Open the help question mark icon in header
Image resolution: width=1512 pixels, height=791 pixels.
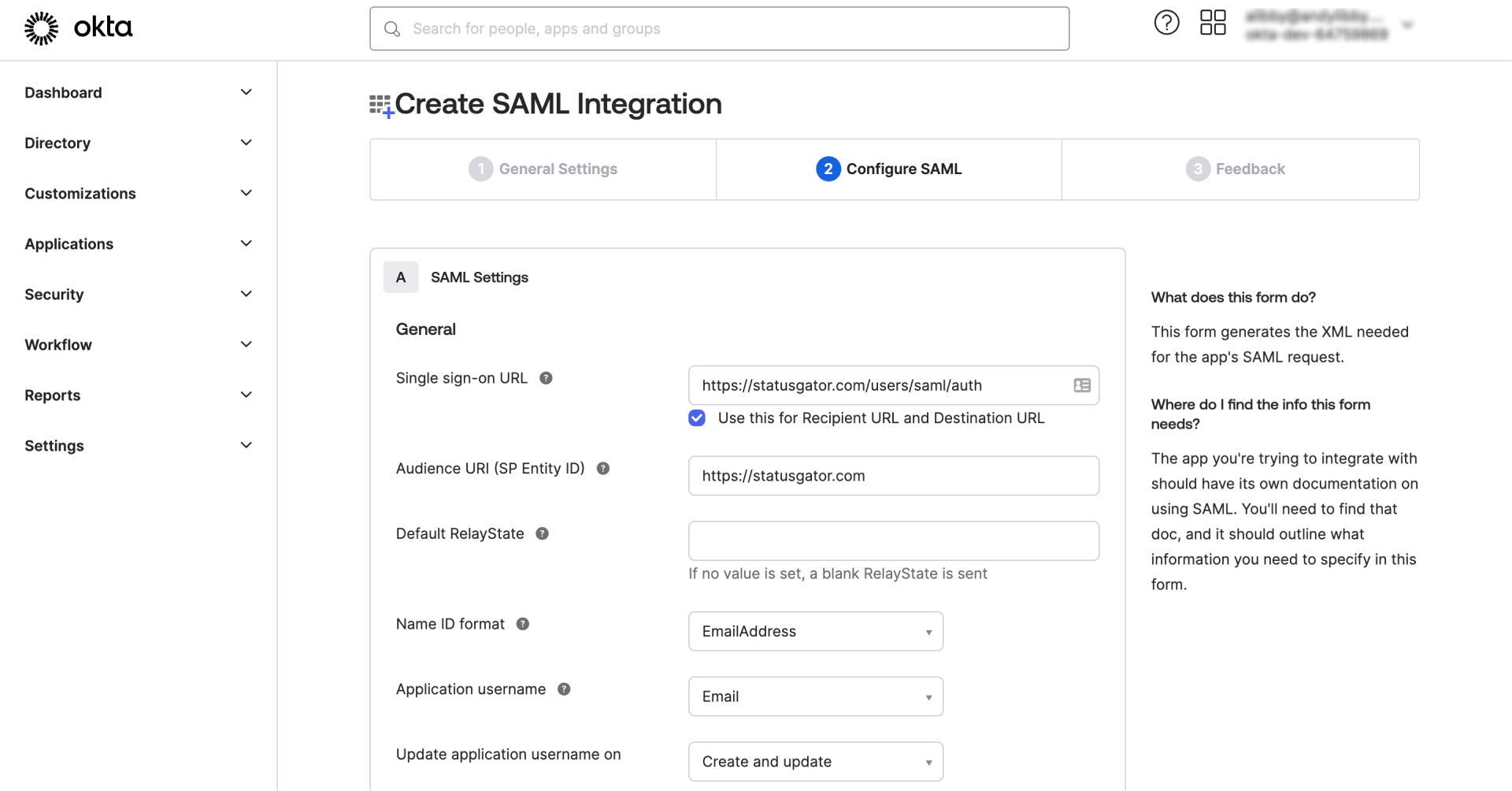click(x=1166, y=23)
